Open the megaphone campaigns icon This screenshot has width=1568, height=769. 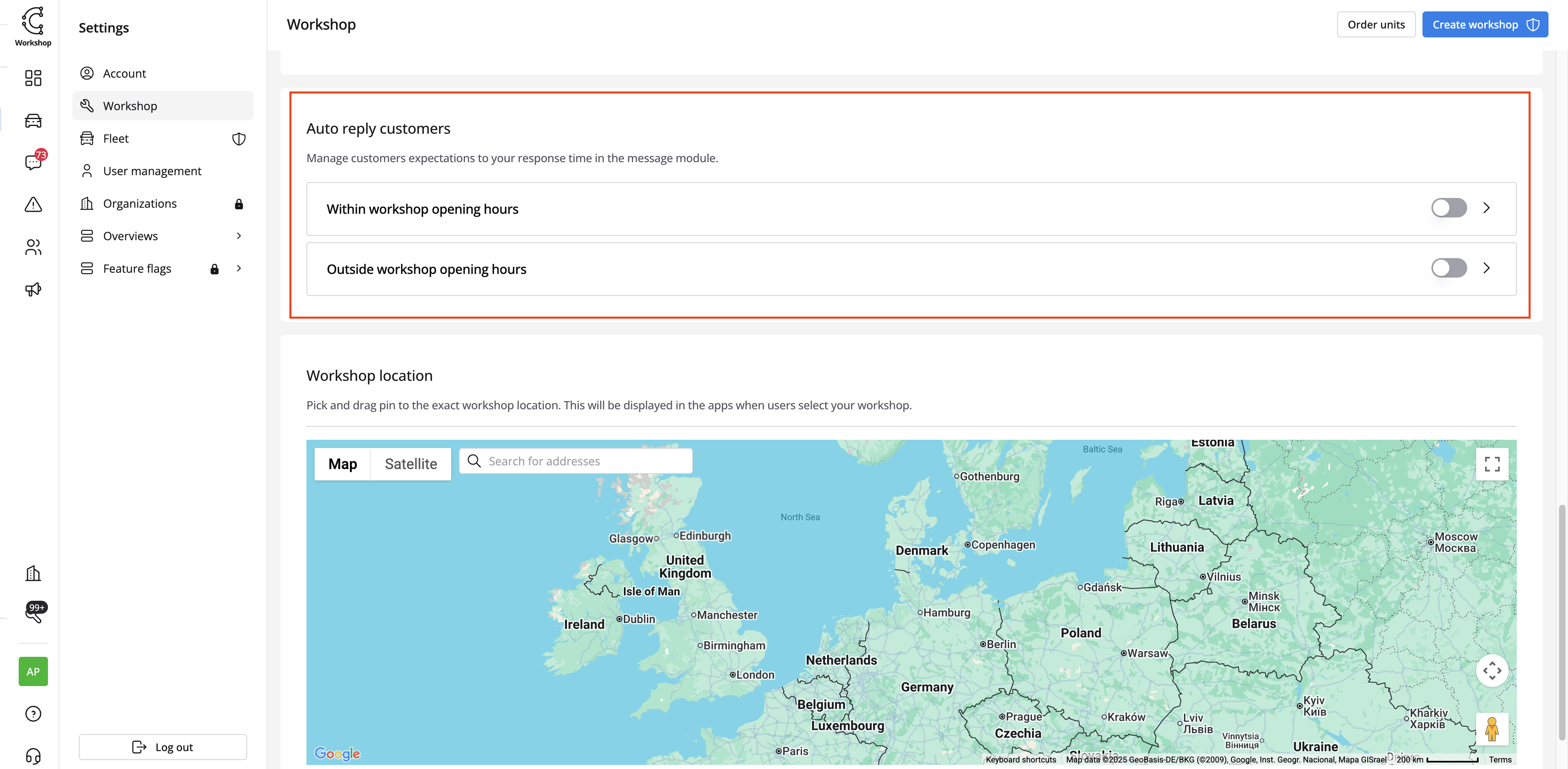[x=33, y=289]
